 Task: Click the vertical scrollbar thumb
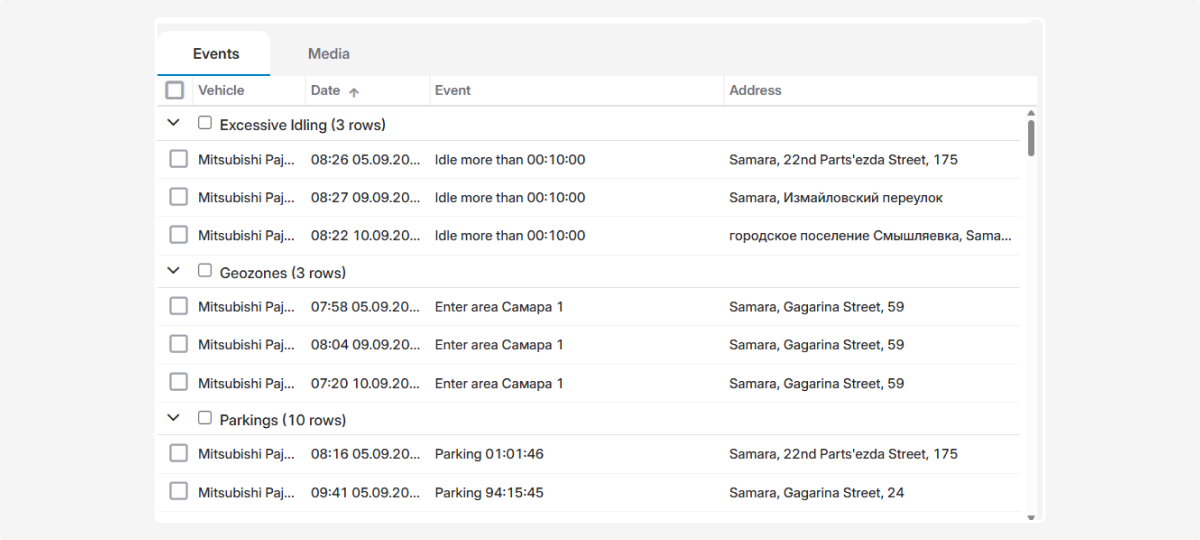[1031, 138]
